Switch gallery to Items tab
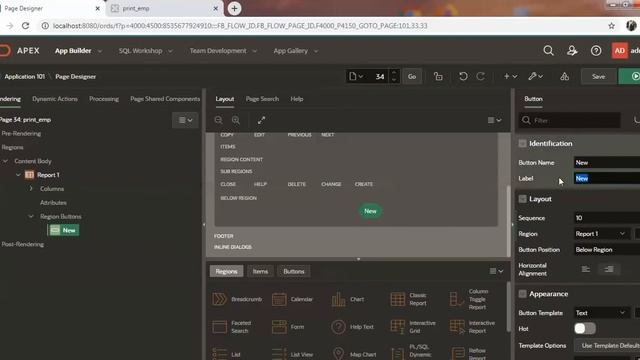This screenshot has height=360, width=640. pyautogui.click(x=260, y=271)
